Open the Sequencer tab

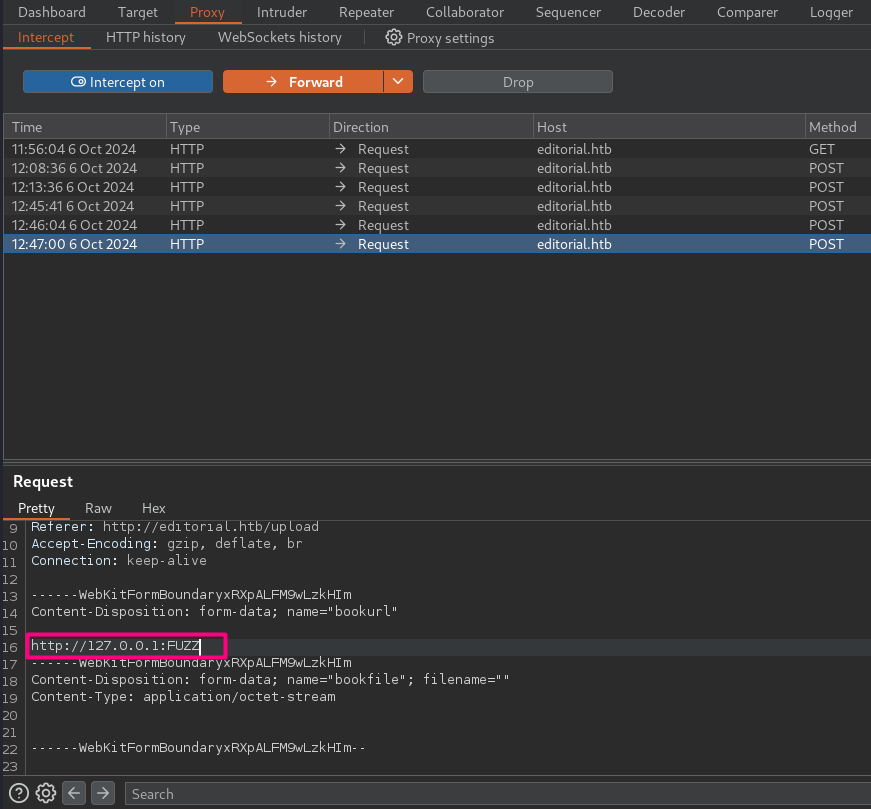coord(568,12)
